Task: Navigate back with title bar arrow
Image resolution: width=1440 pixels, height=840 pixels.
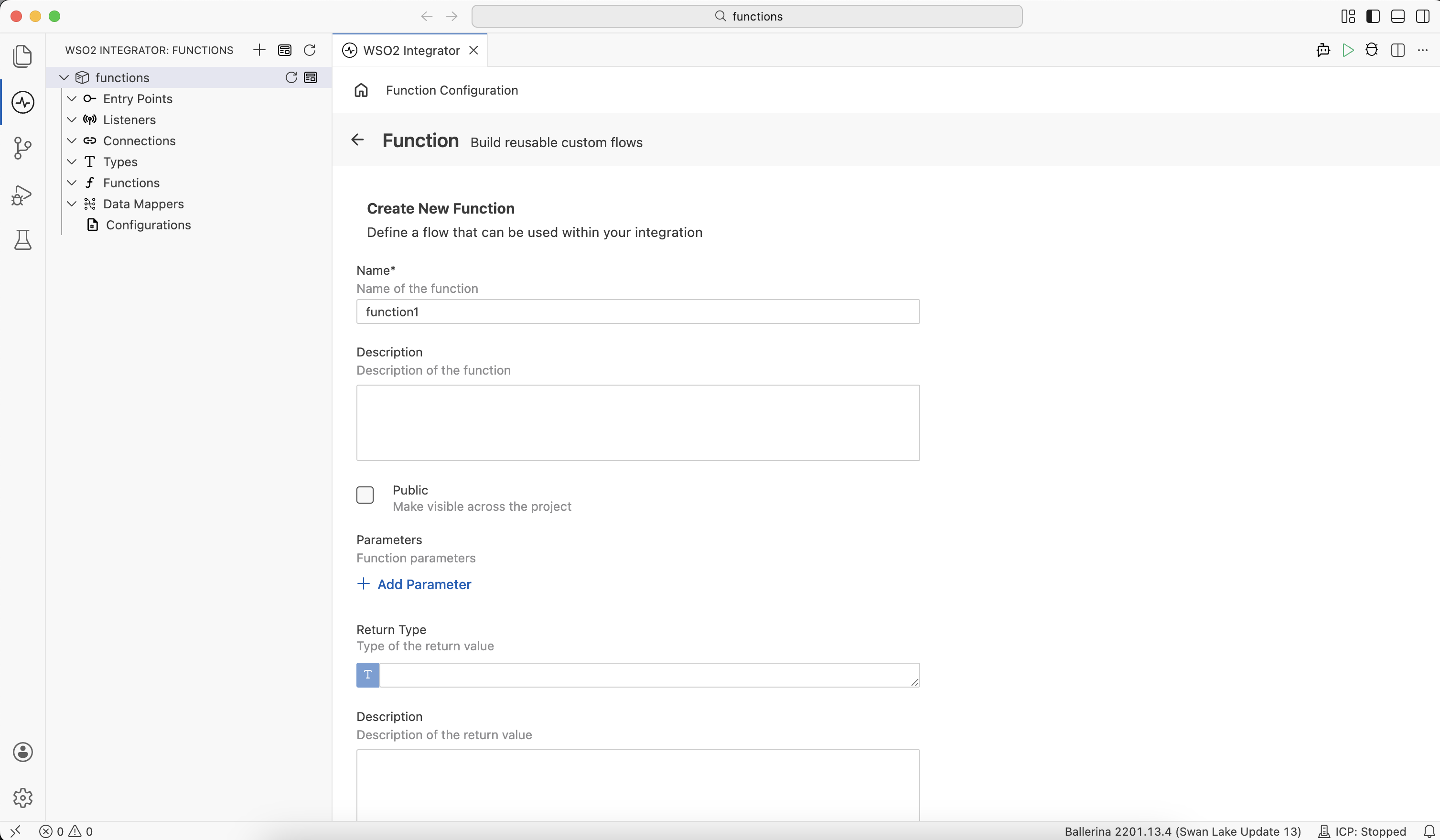Action: click(x=426, y=17)
